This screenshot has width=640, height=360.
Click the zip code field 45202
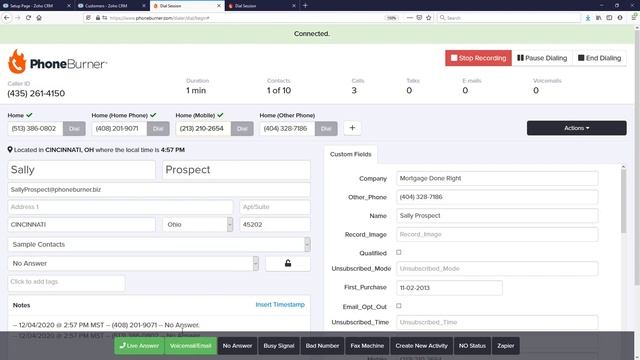(275, 224)
